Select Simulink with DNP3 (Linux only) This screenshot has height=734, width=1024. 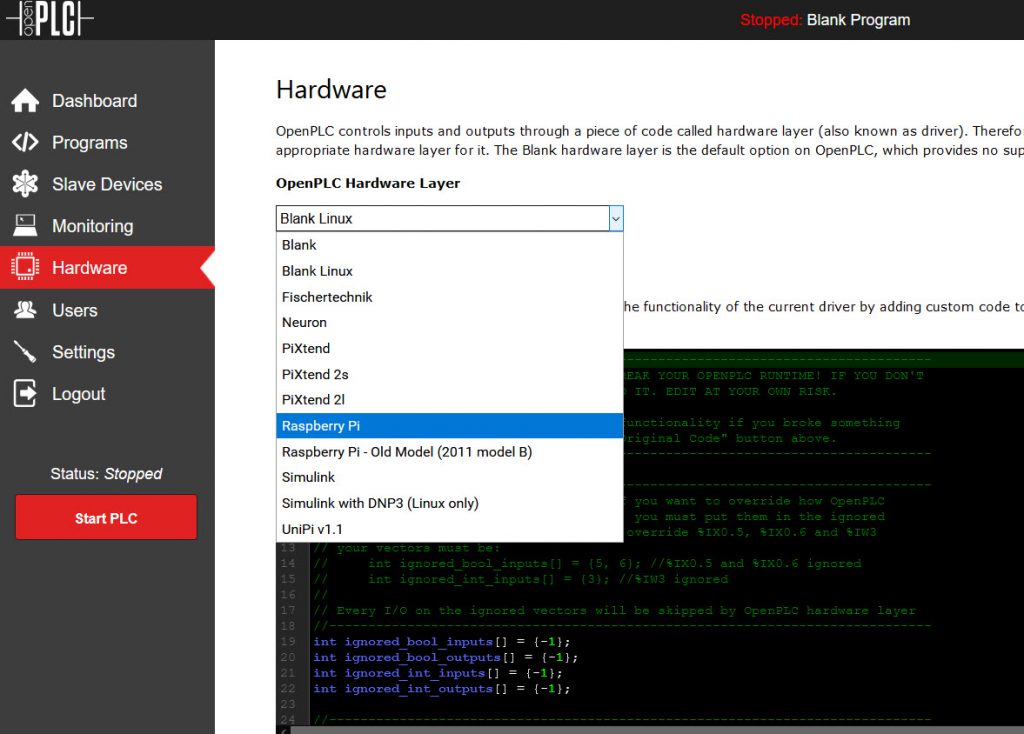(x=449, y=503)
